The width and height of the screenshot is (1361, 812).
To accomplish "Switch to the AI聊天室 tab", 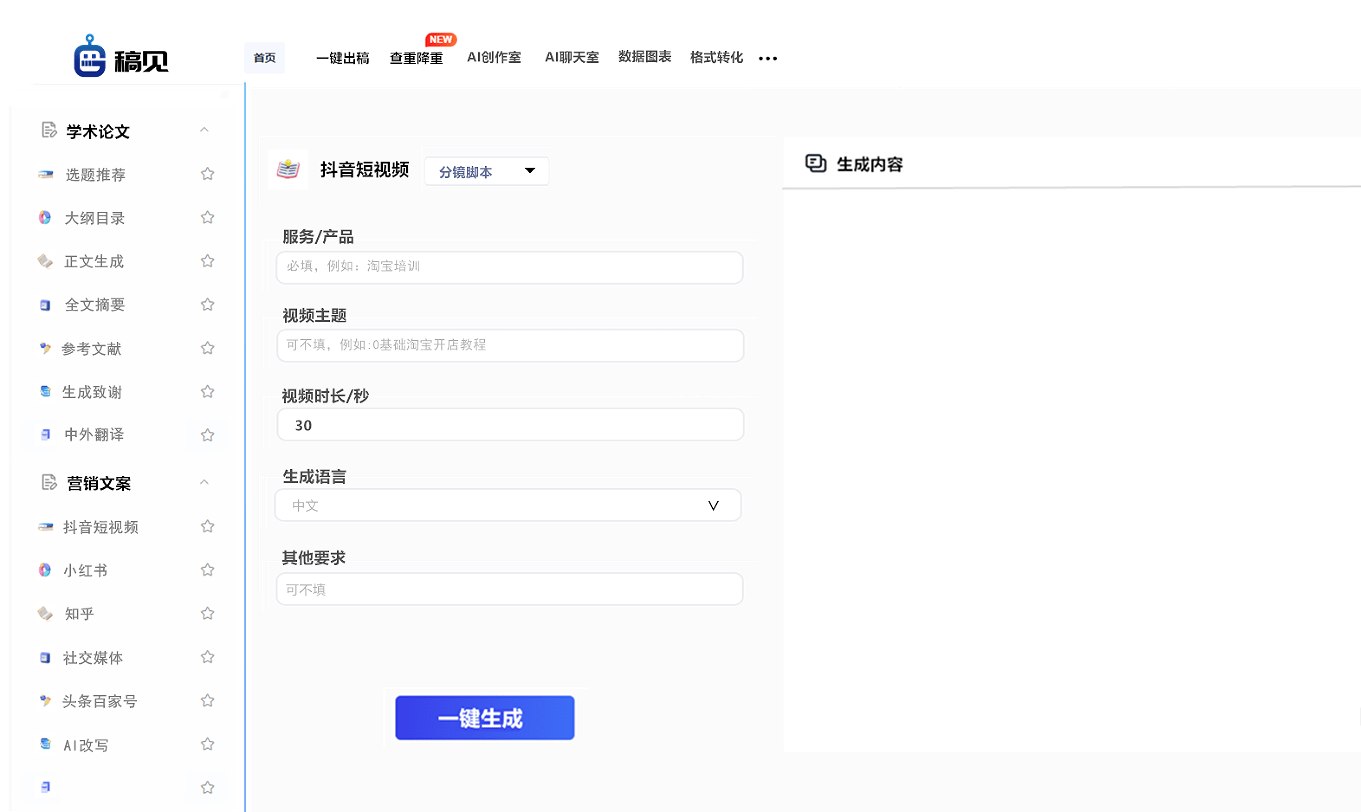I will pyautogui.click(x=571, y=57).
